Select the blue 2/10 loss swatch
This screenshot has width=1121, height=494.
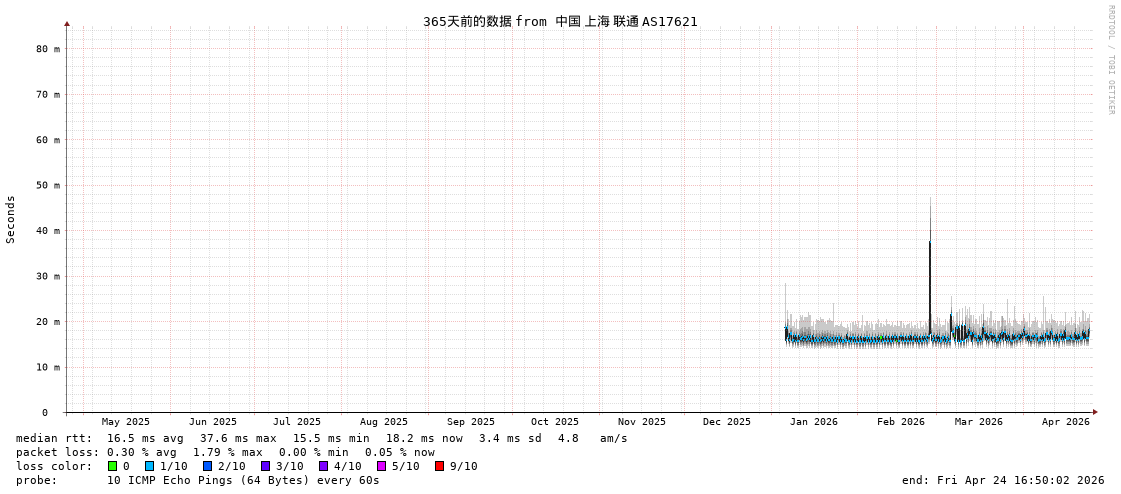pos(207,466)
